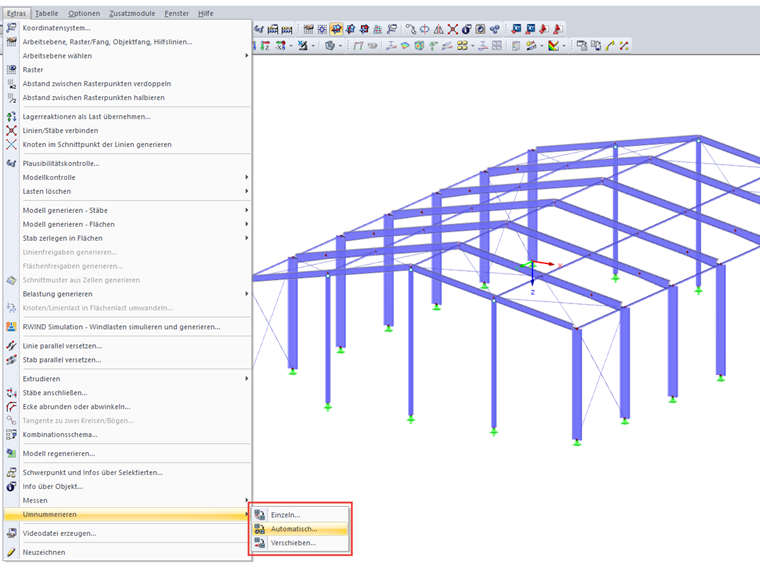Image resolution: width=760 pixels, height=570 pixels.
Task: Click the mirror tool icon in toolbar
Action: [439, 29]
